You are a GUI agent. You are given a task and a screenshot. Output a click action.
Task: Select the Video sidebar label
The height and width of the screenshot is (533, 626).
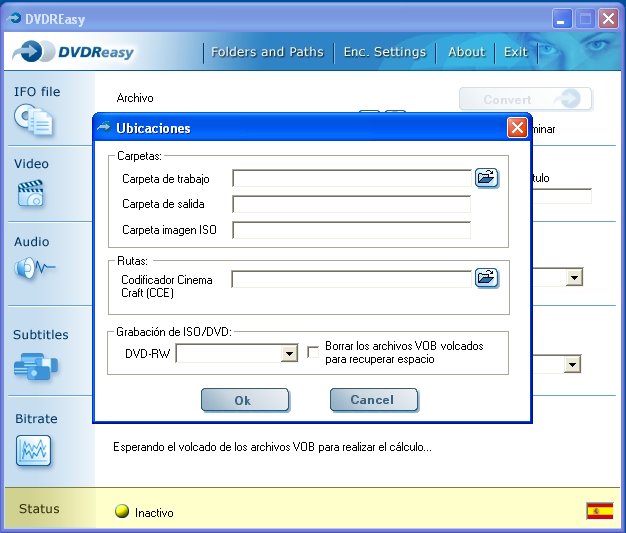coord(32,164)
